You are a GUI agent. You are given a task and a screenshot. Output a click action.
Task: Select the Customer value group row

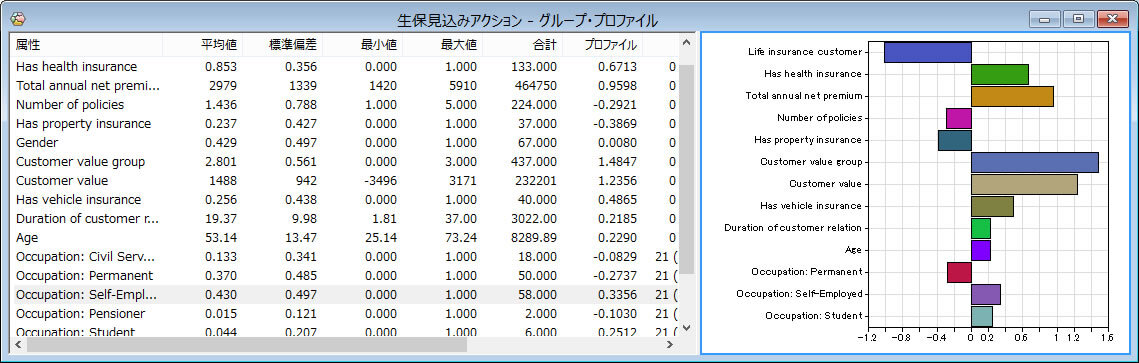[345, 162]
